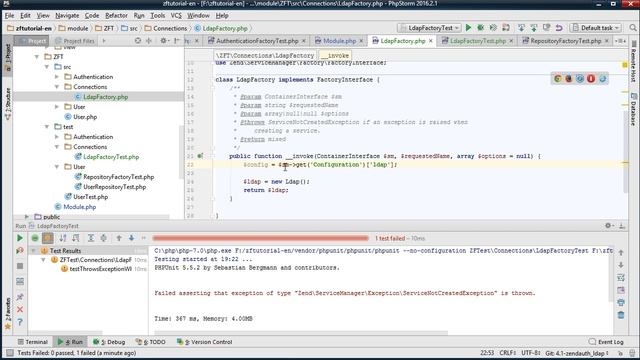Toggle Database side tool window
This screenshot has height=360, width=640.
coord(633,109)
